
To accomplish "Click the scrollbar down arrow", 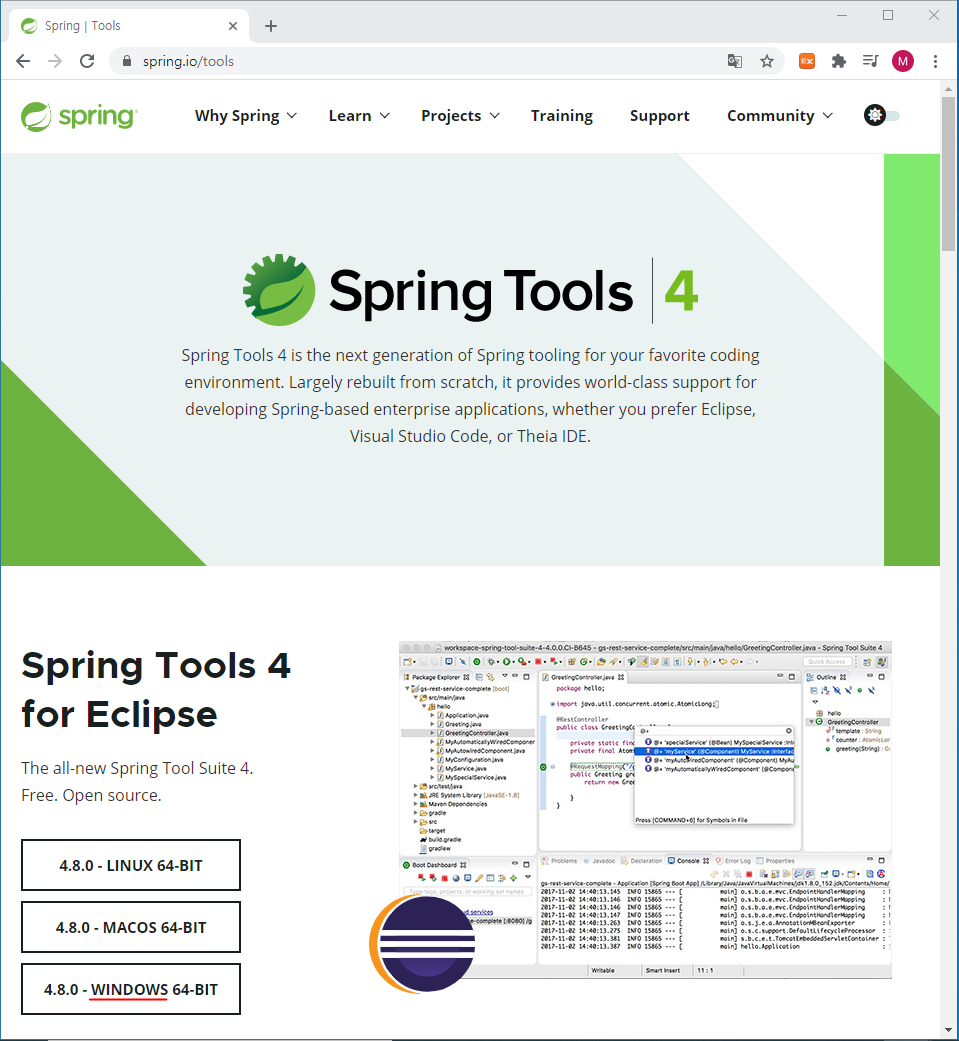I will pos(949,1030).
